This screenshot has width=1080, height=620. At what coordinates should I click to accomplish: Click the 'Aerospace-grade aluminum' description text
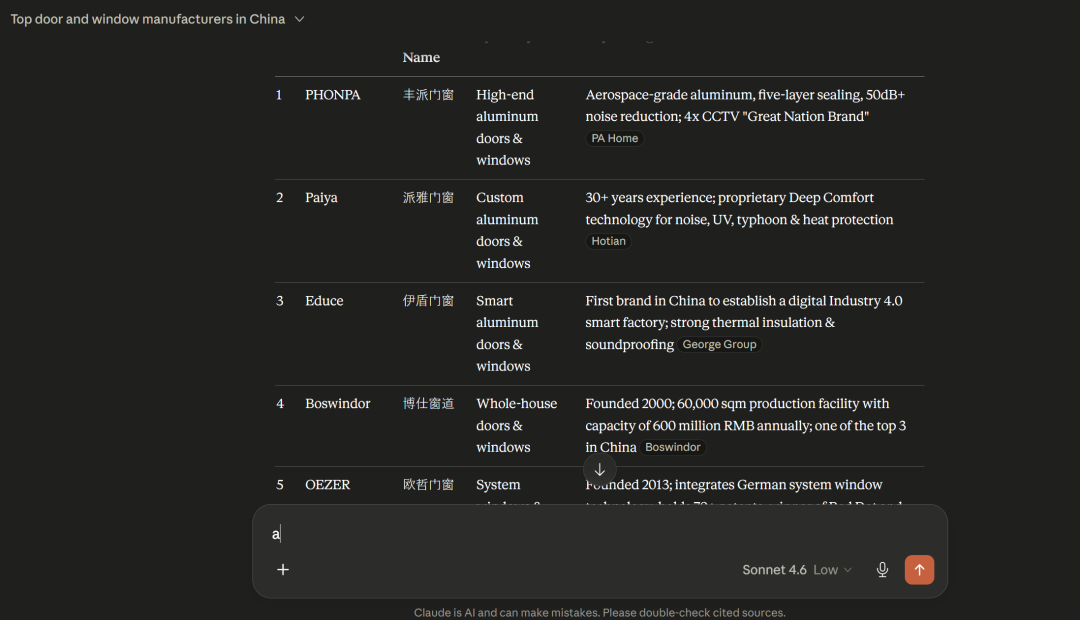coord(745,105)
